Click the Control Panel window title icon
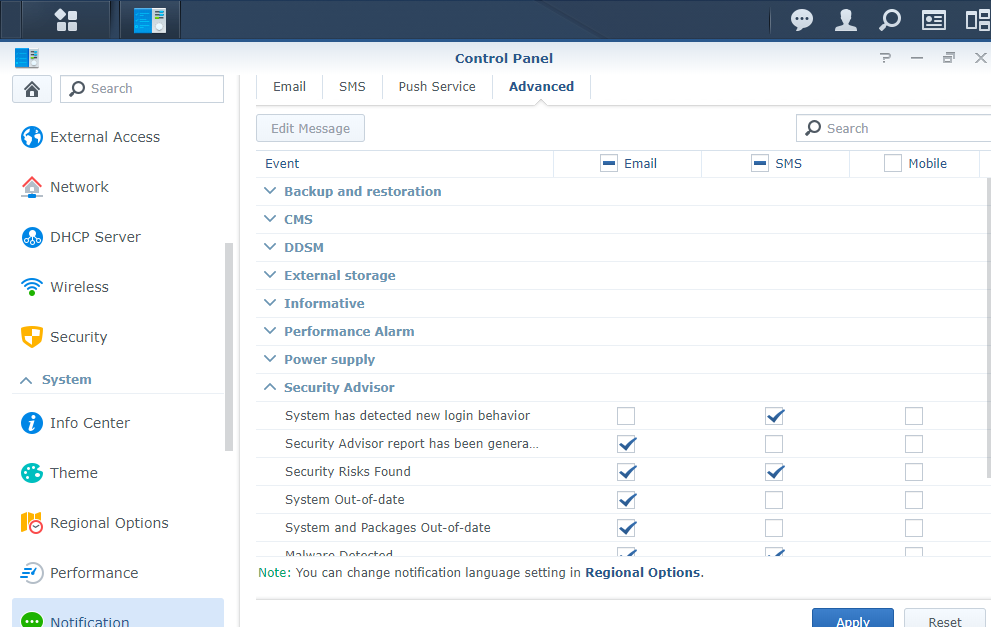This screenshot has width=991, height=627. [27, 58]
